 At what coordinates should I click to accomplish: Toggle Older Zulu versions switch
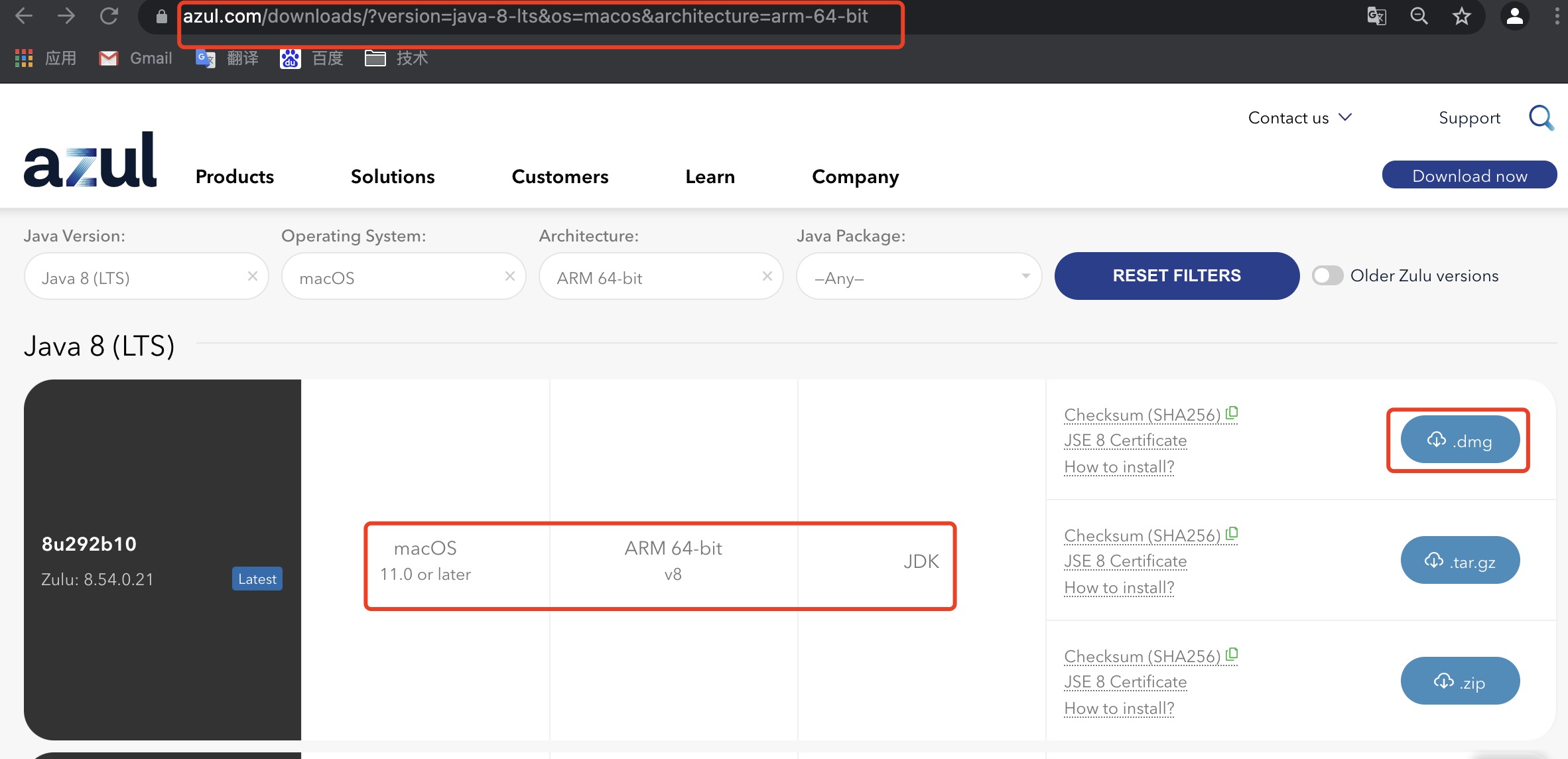[x=1327, y=275]
